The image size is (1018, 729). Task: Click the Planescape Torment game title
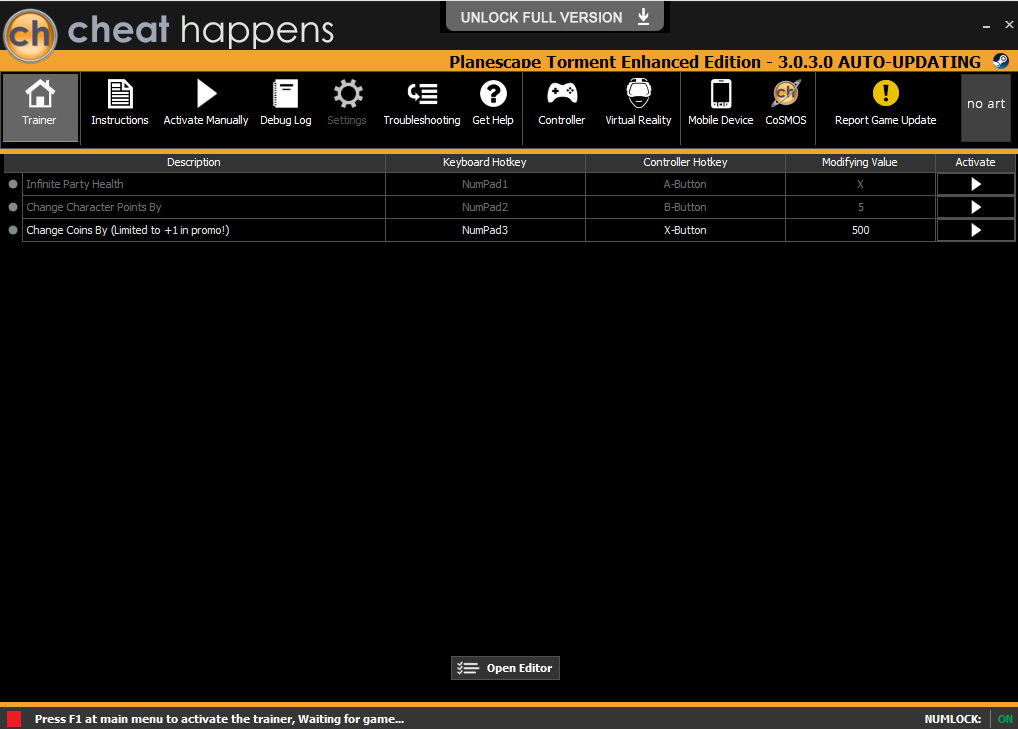tap(715, 62)
